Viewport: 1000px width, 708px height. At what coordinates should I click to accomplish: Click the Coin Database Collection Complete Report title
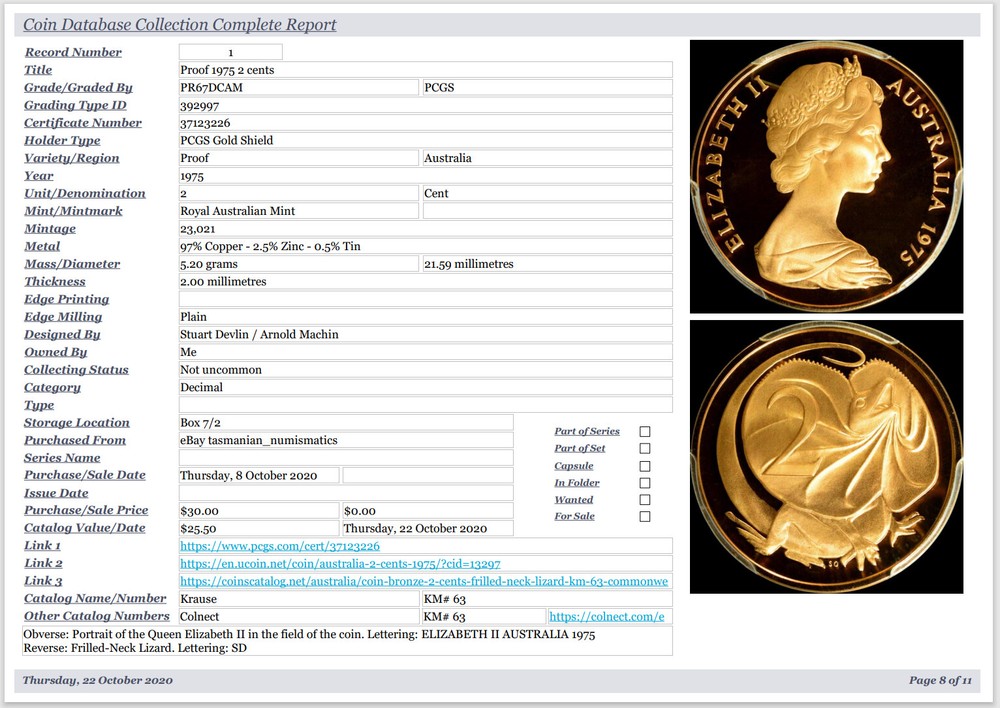(178, 23)
